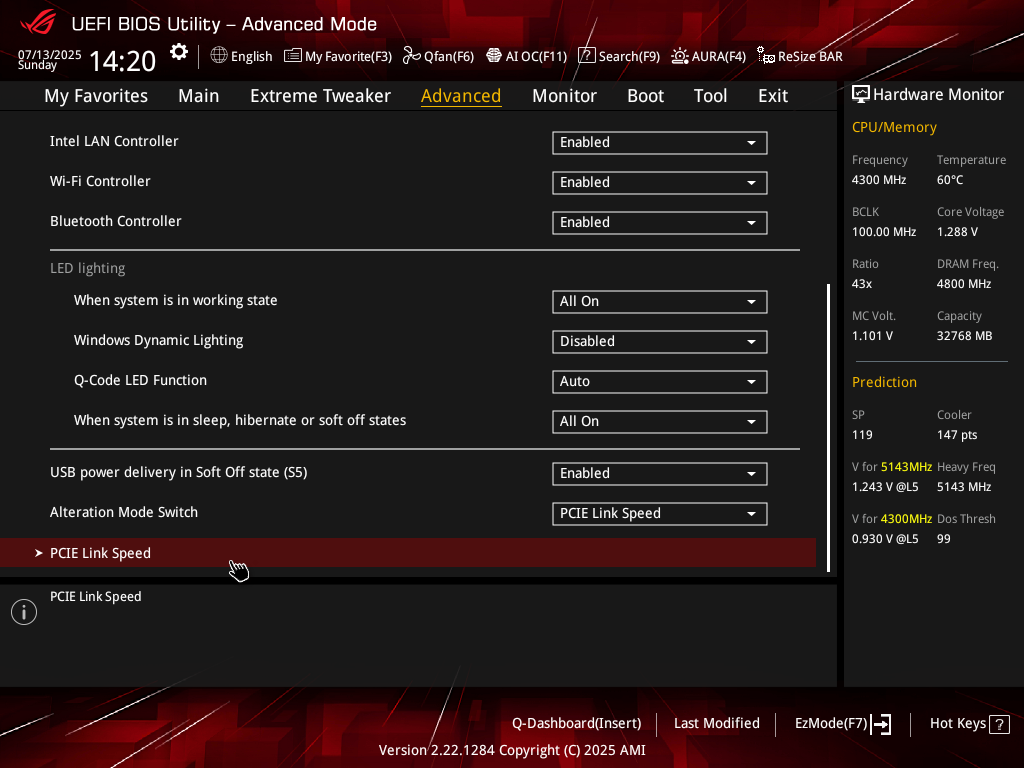1024x768 pixels.
Task: Click the settings list scrollbar
Action: coord(829,428)
